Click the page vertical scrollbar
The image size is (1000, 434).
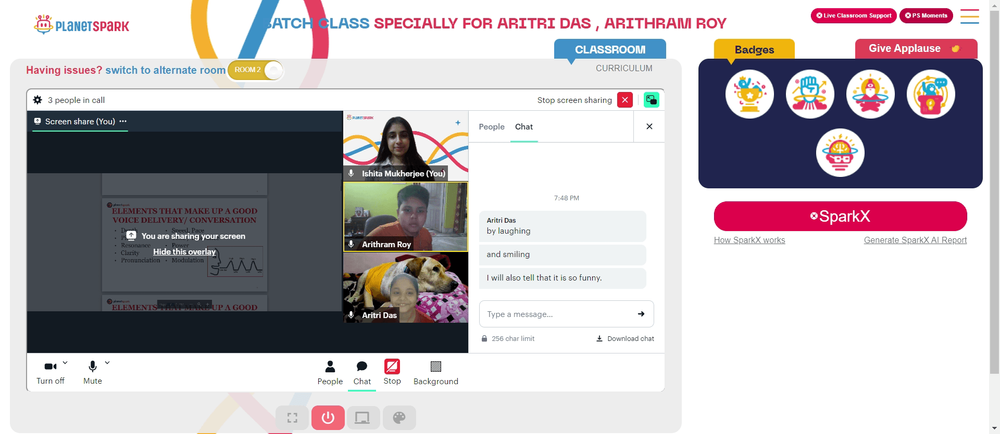pos(994,191)
